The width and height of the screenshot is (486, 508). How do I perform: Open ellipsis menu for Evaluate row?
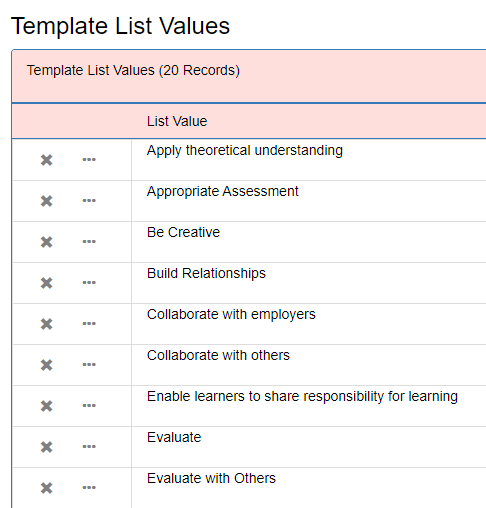pyautogui.click(x=89, y=447)
